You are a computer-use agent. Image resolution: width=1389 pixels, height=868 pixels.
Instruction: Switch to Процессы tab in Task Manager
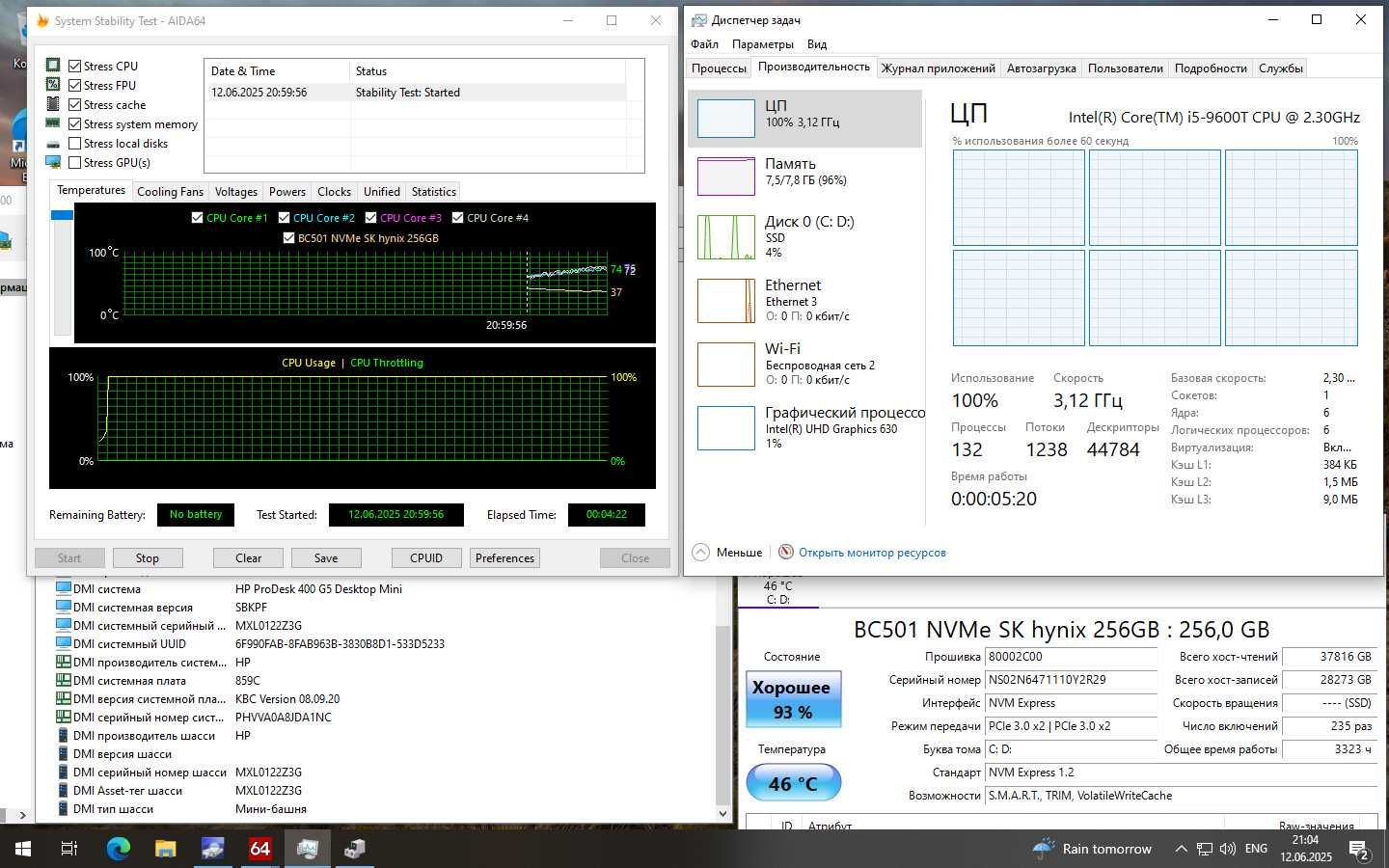[719, 68]
